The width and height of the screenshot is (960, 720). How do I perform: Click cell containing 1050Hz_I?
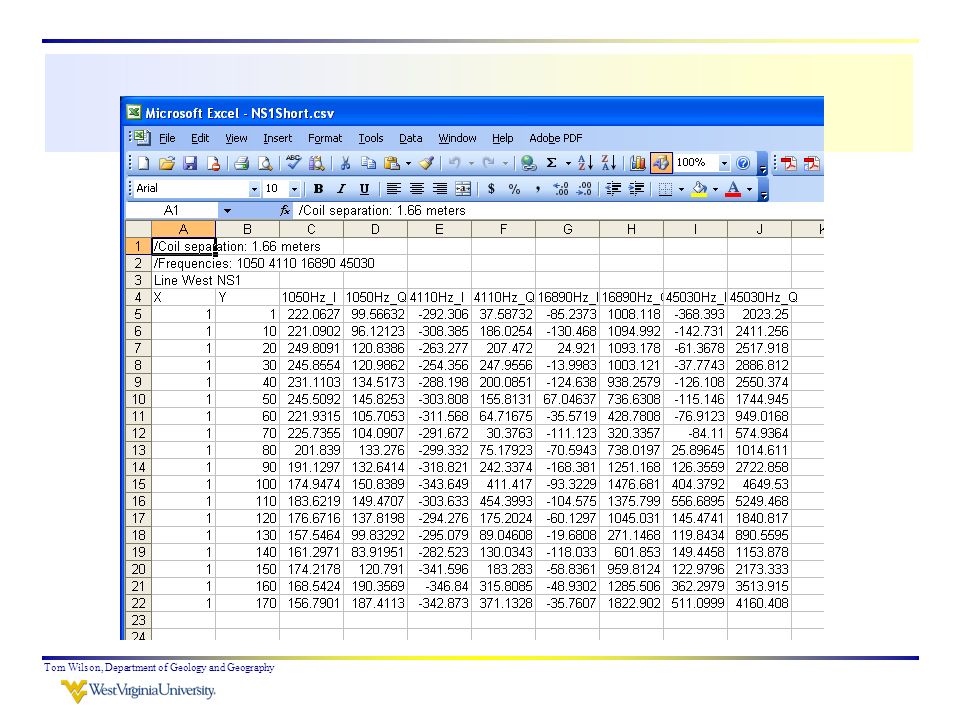(311, 298)
